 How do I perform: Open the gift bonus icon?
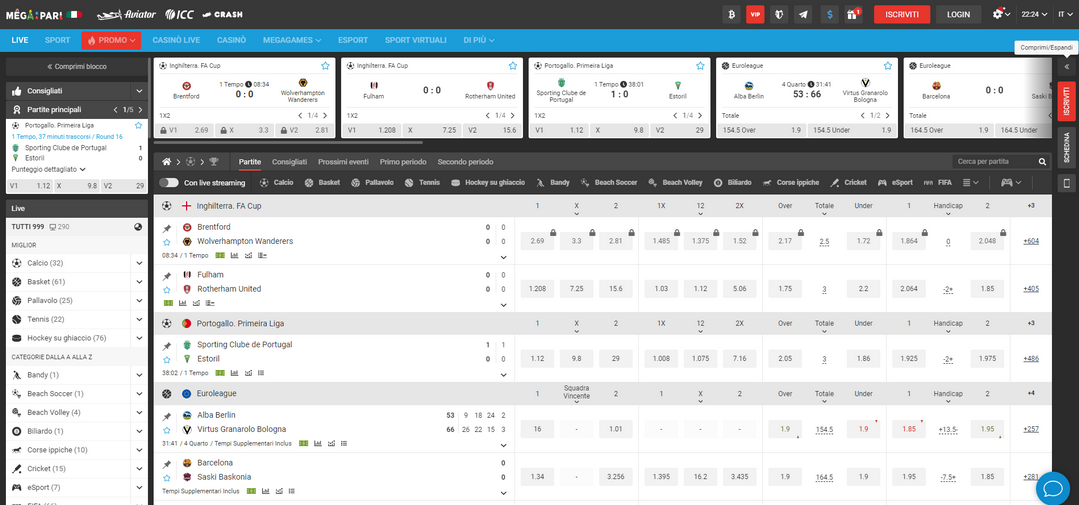[x=854, y=14]
